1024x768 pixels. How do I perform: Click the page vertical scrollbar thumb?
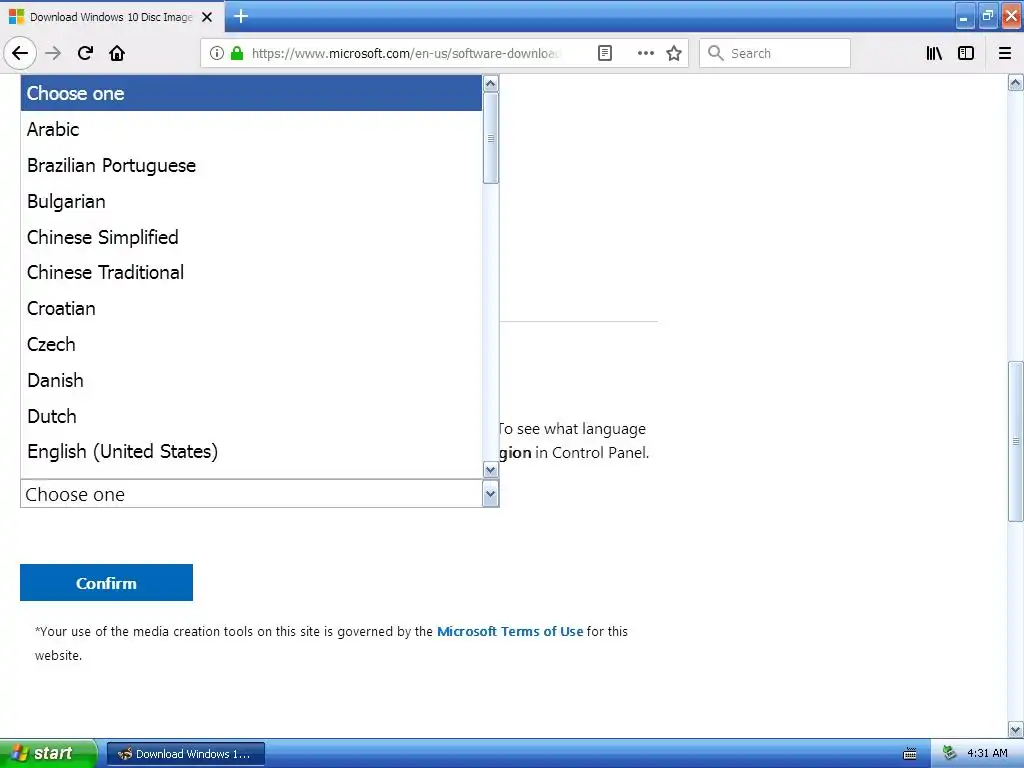(1016, 441)
